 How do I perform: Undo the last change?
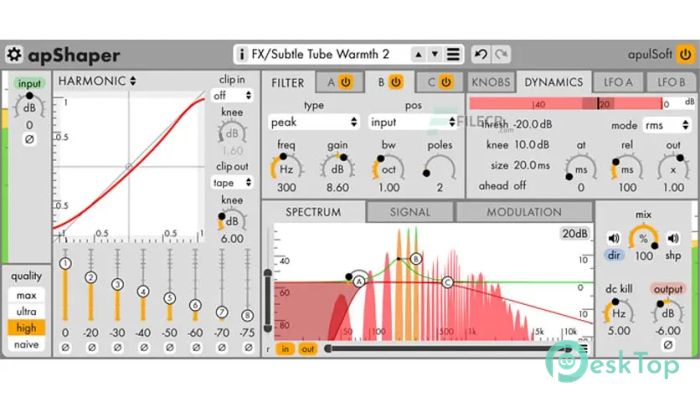481,54
